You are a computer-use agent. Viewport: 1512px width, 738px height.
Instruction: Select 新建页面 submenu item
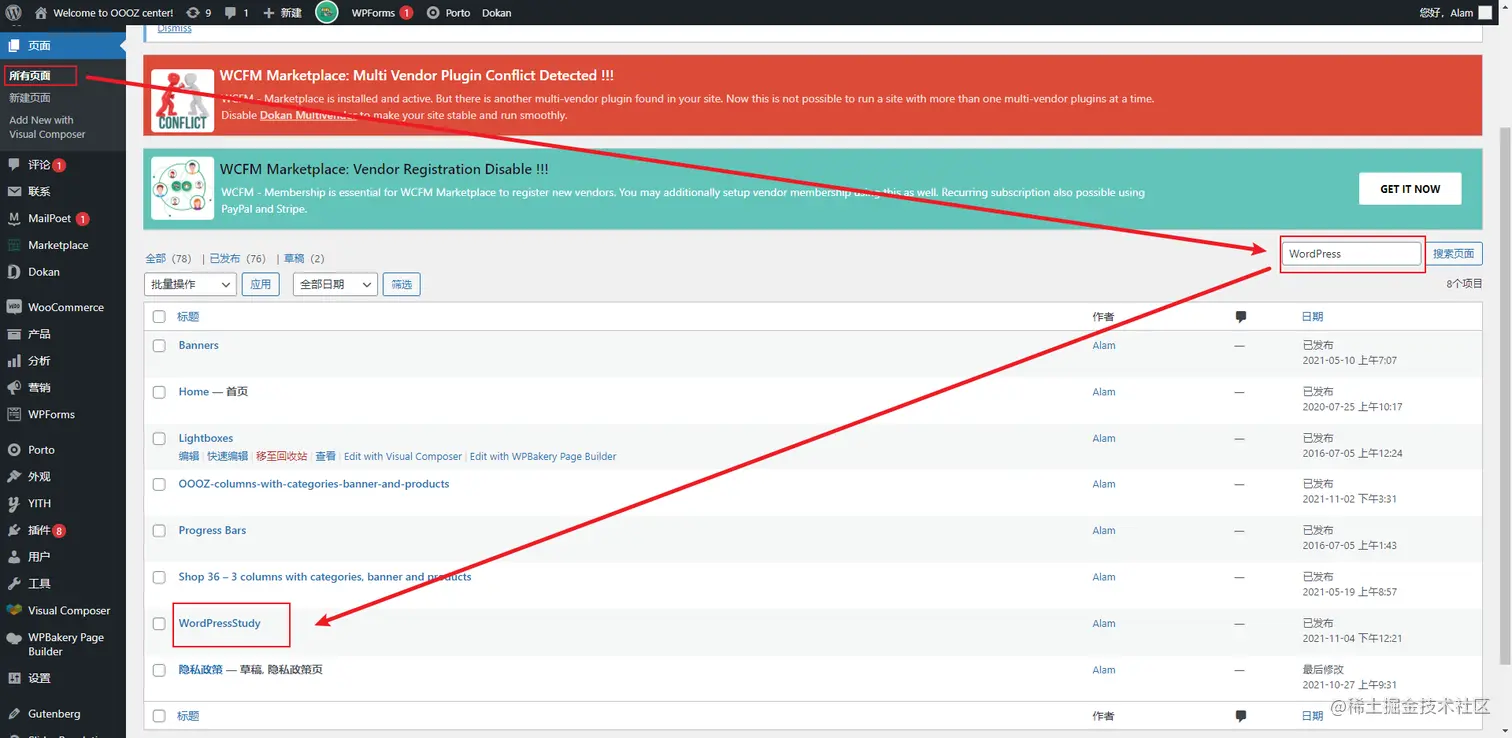point(30,98)
